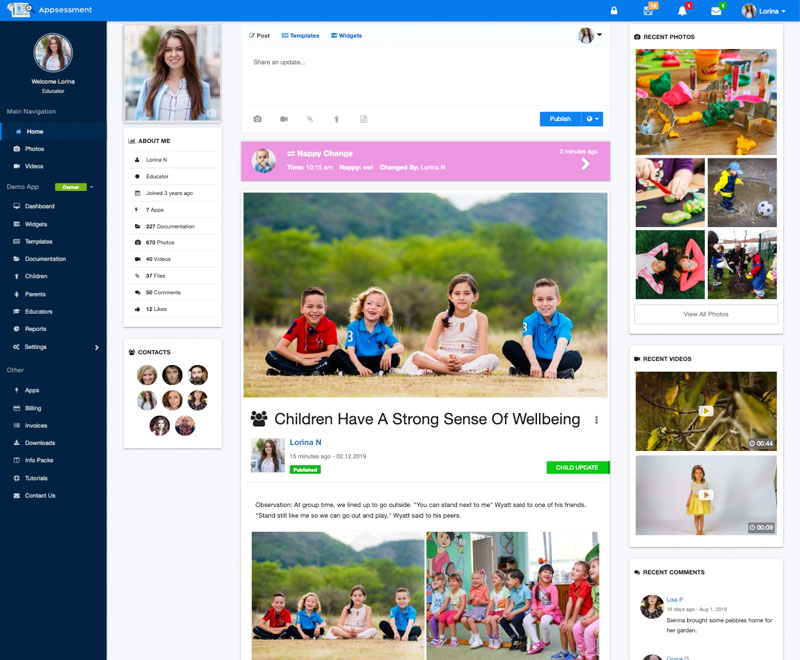Image resolution: width=800 pixels, height=660 pixels.
Task: Click the Lorina N author link
Action: (305, 442)
